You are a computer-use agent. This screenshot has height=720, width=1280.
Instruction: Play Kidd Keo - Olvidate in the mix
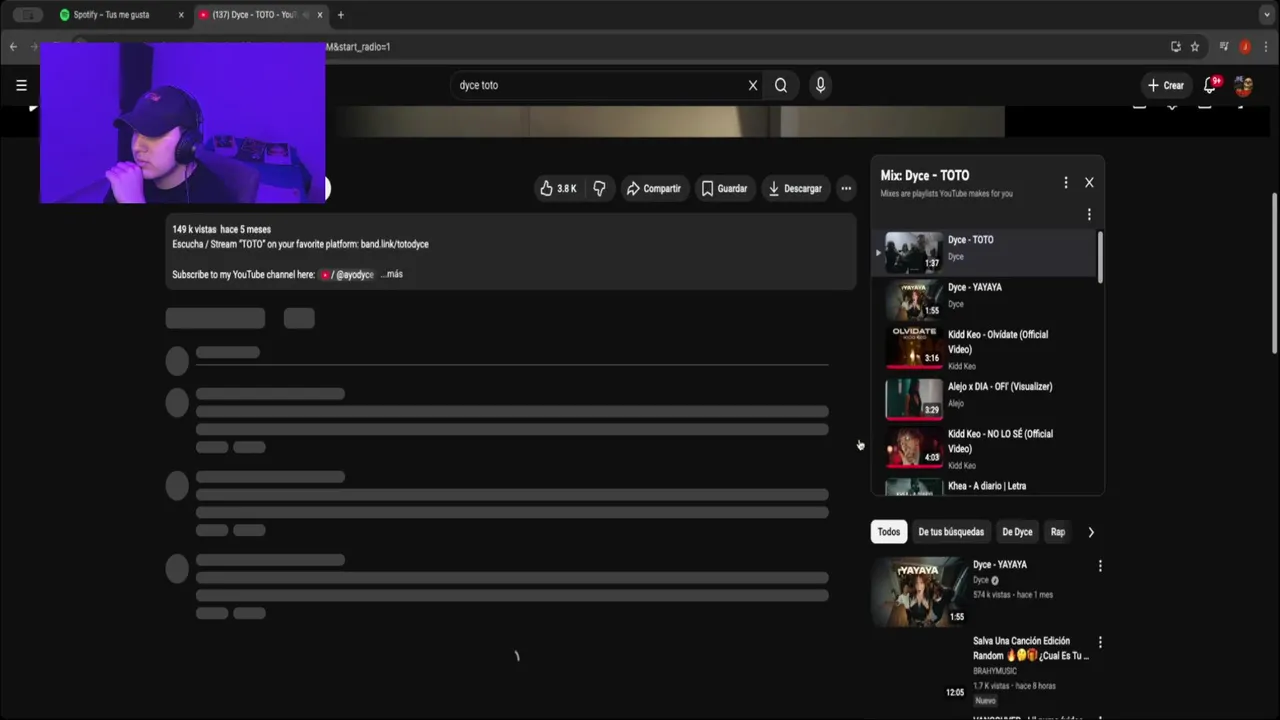985,349
